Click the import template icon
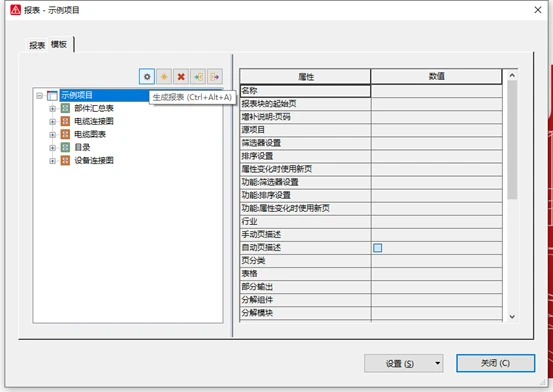Image resolution: width=553 pixels, height=392 pixels. (198, 77)
